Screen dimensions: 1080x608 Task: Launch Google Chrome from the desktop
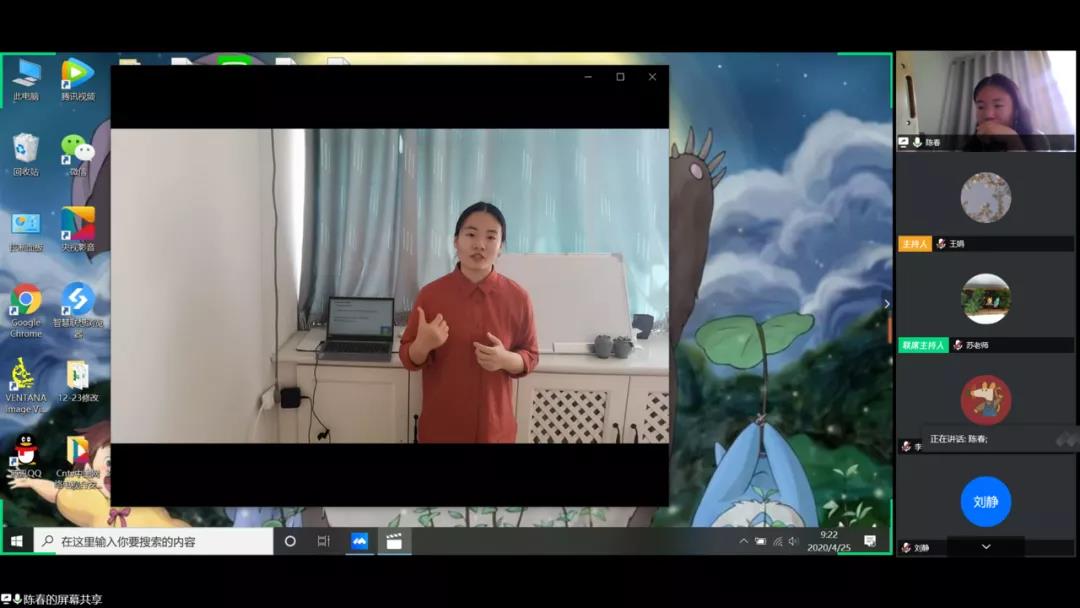coord(26,301)
